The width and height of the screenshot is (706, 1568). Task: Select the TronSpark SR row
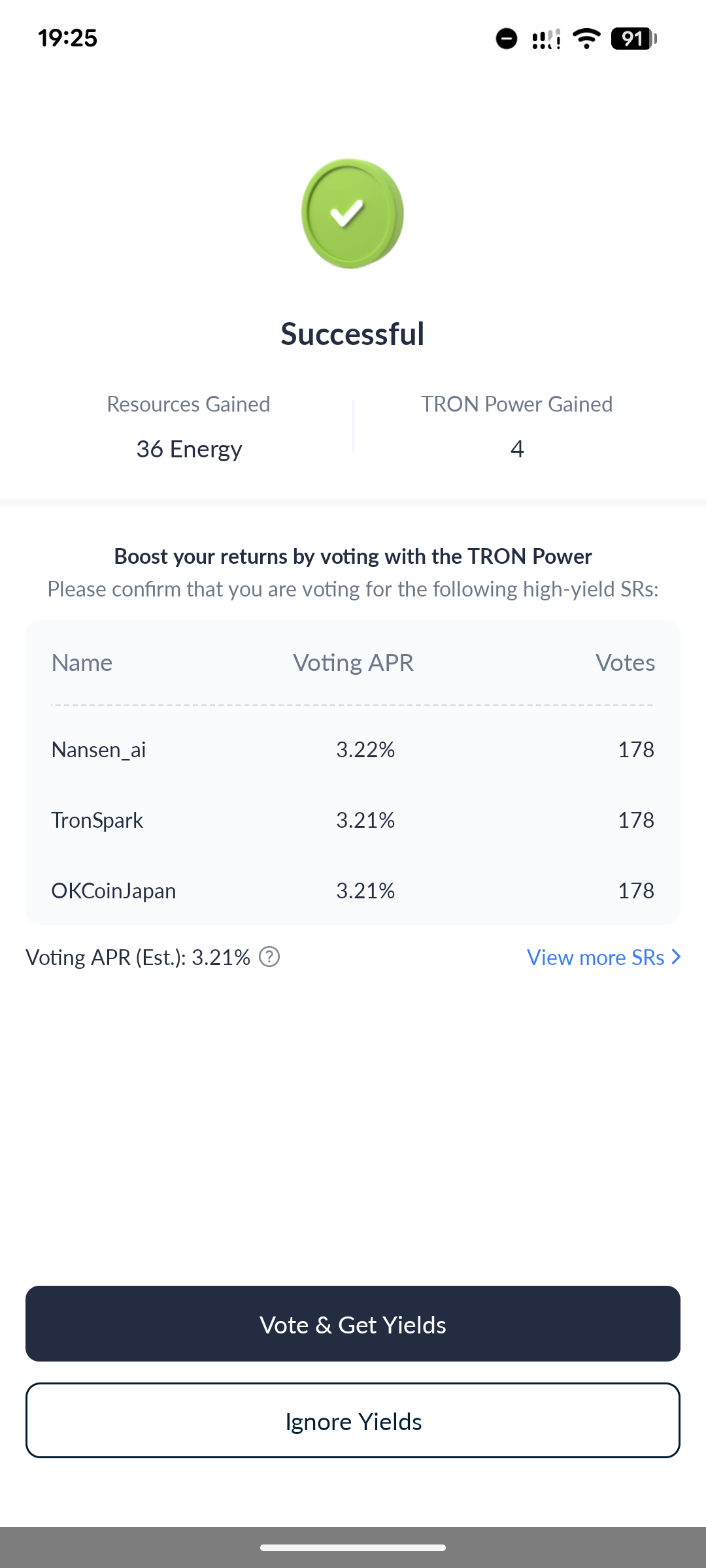[353, 820]
